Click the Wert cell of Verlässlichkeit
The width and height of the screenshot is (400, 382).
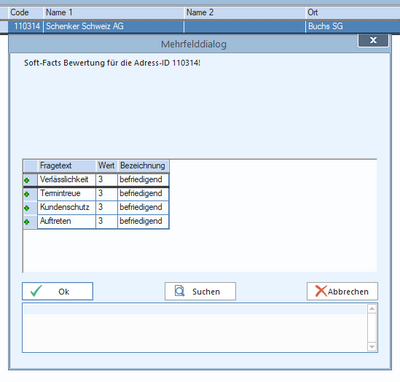click(x=107, y=180)
